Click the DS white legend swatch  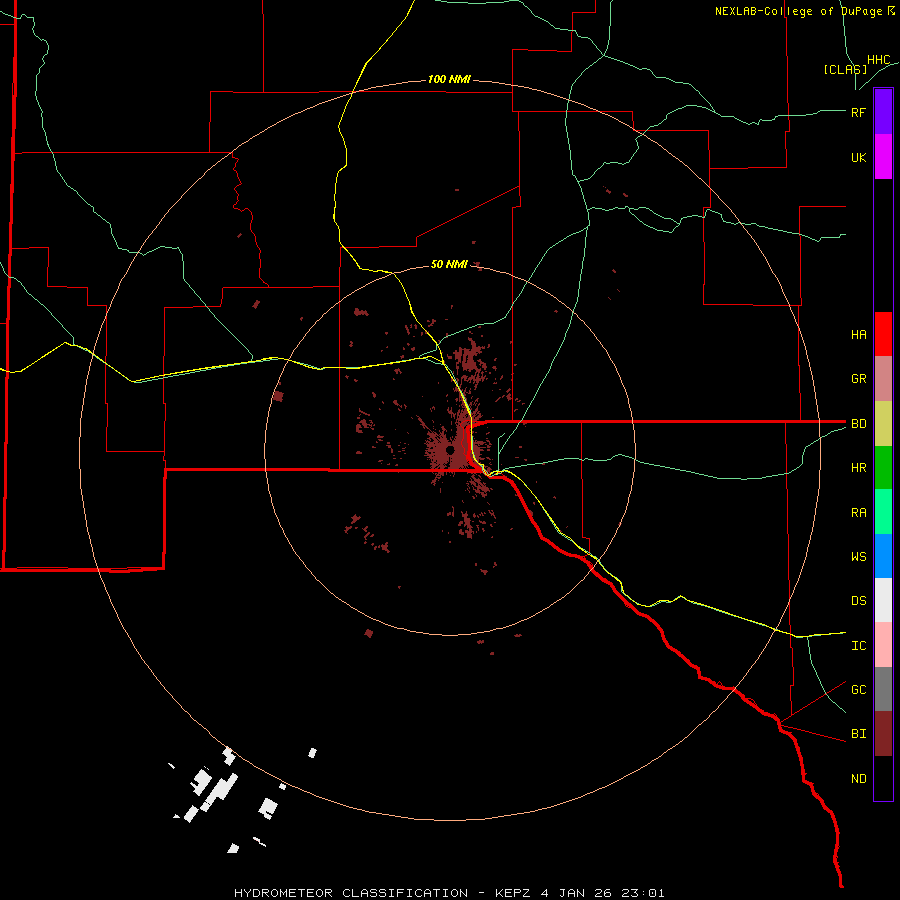point(883,600)
